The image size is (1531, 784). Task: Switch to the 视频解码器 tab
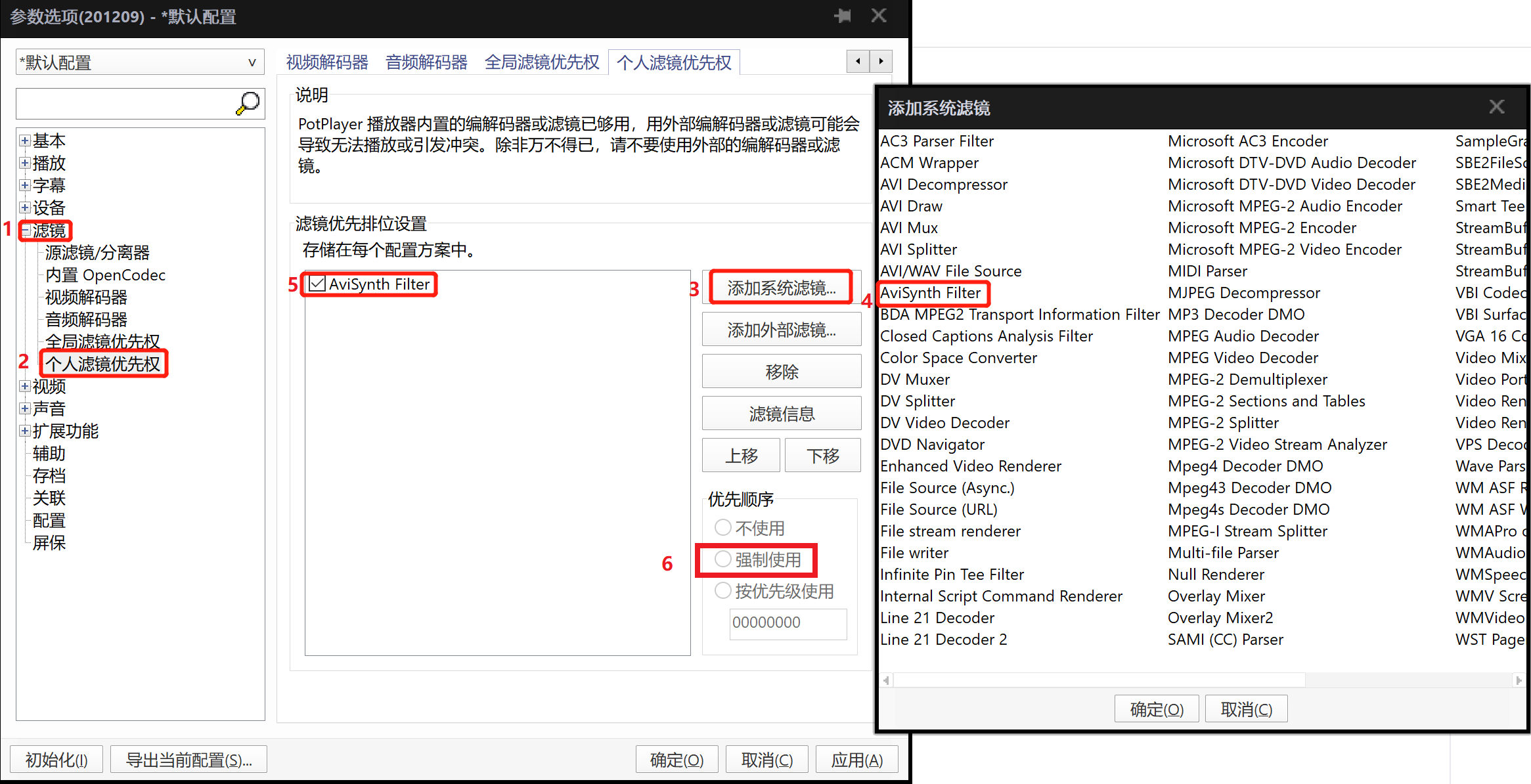coord(326,61)
